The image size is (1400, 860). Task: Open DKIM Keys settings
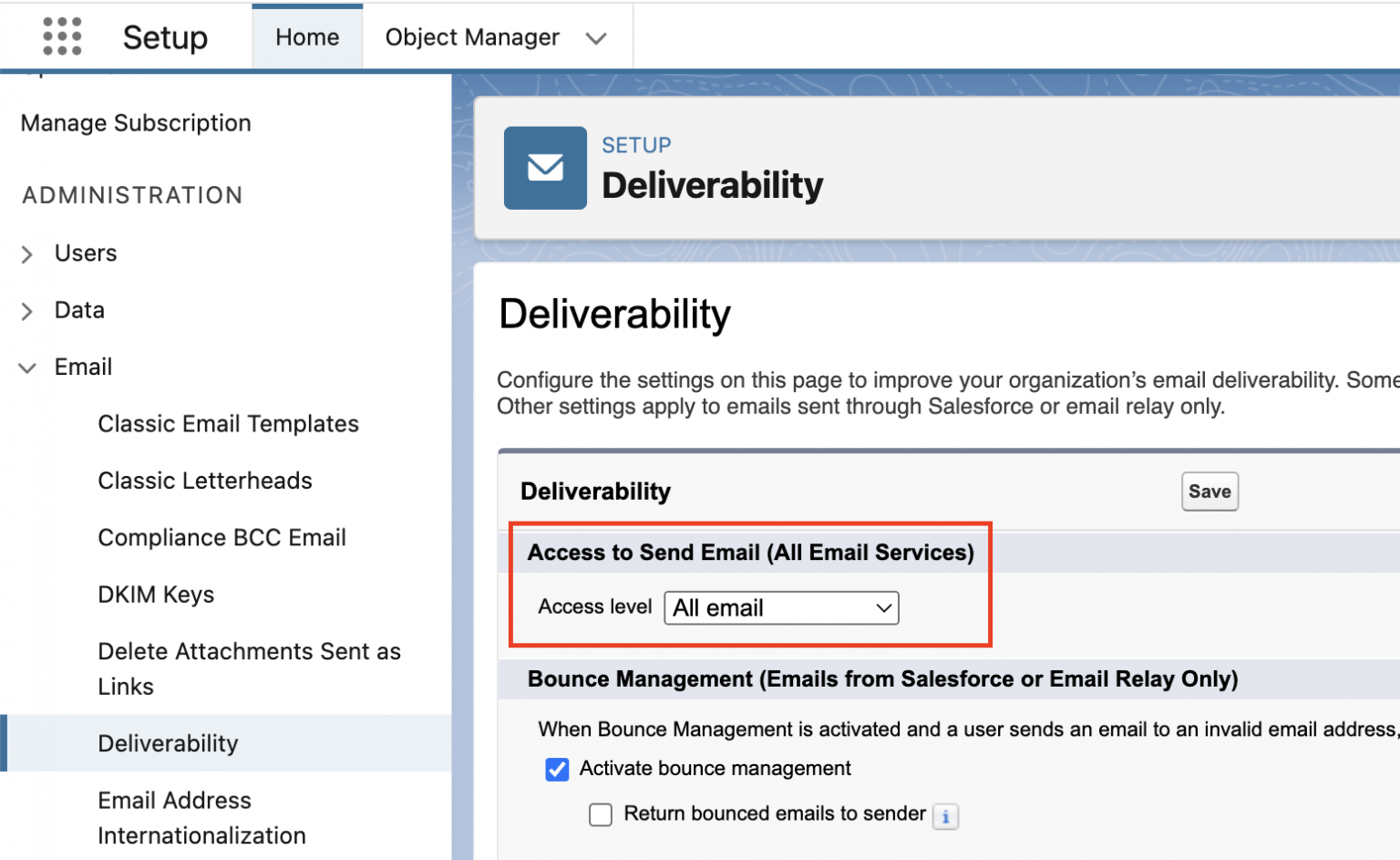click(156, 594)
